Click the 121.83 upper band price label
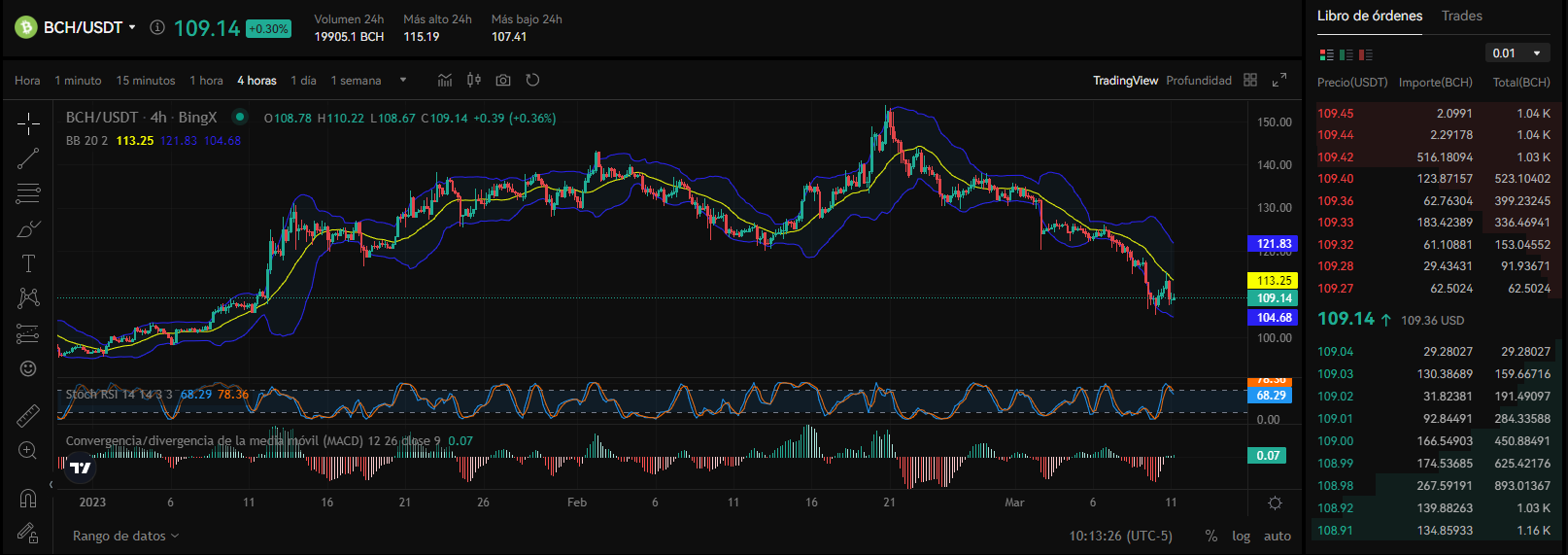The height and width of the screenshot is (555, 1568). pyautogui.click(x=1274, y=244)
